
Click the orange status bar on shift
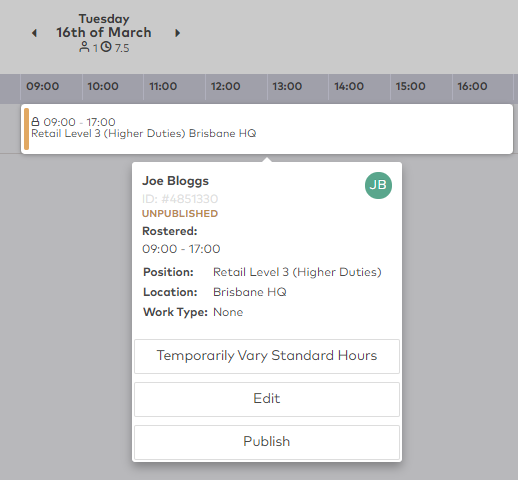(x=26, y=129)
